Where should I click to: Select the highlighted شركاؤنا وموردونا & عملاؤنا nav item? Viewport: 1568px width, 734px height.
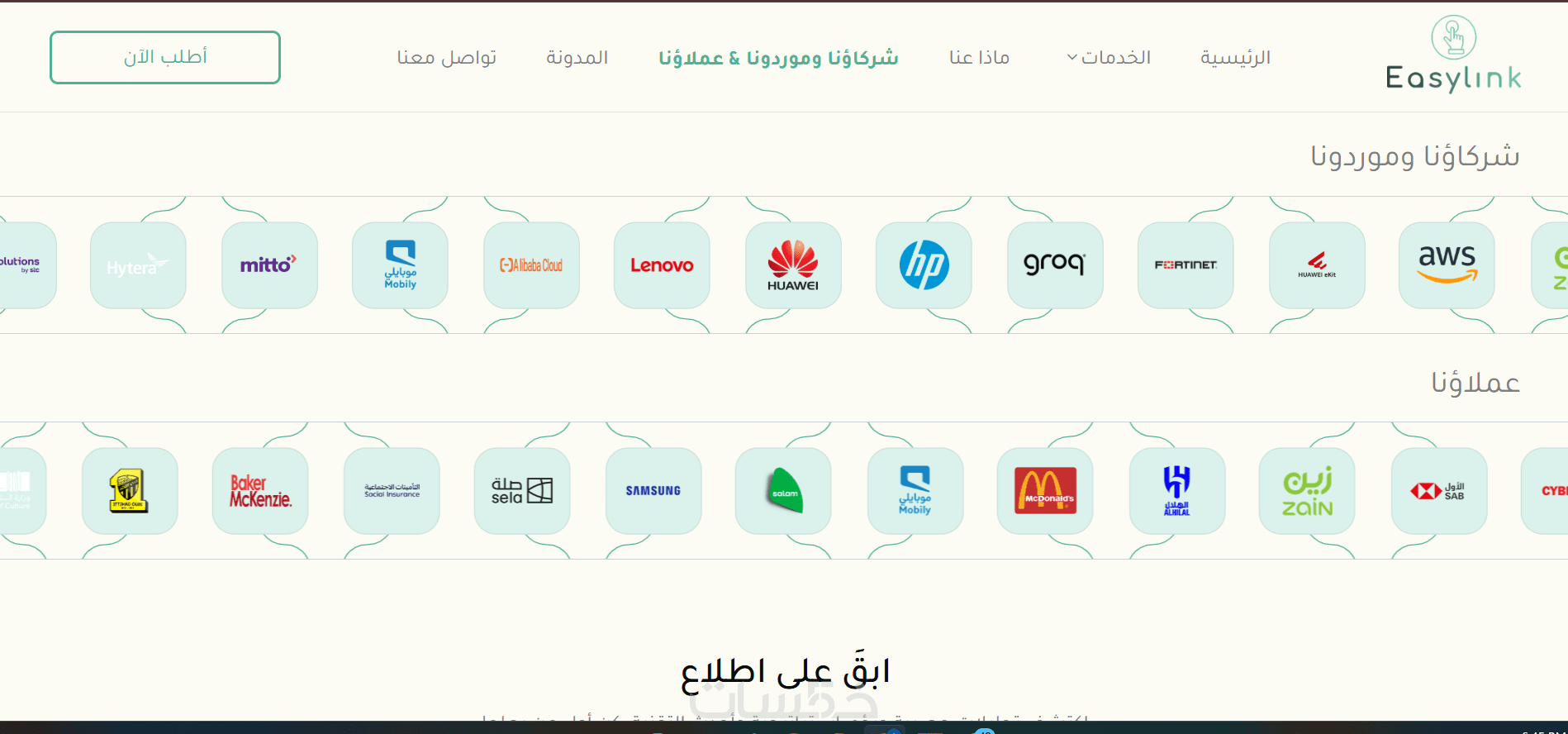(778, 58)
